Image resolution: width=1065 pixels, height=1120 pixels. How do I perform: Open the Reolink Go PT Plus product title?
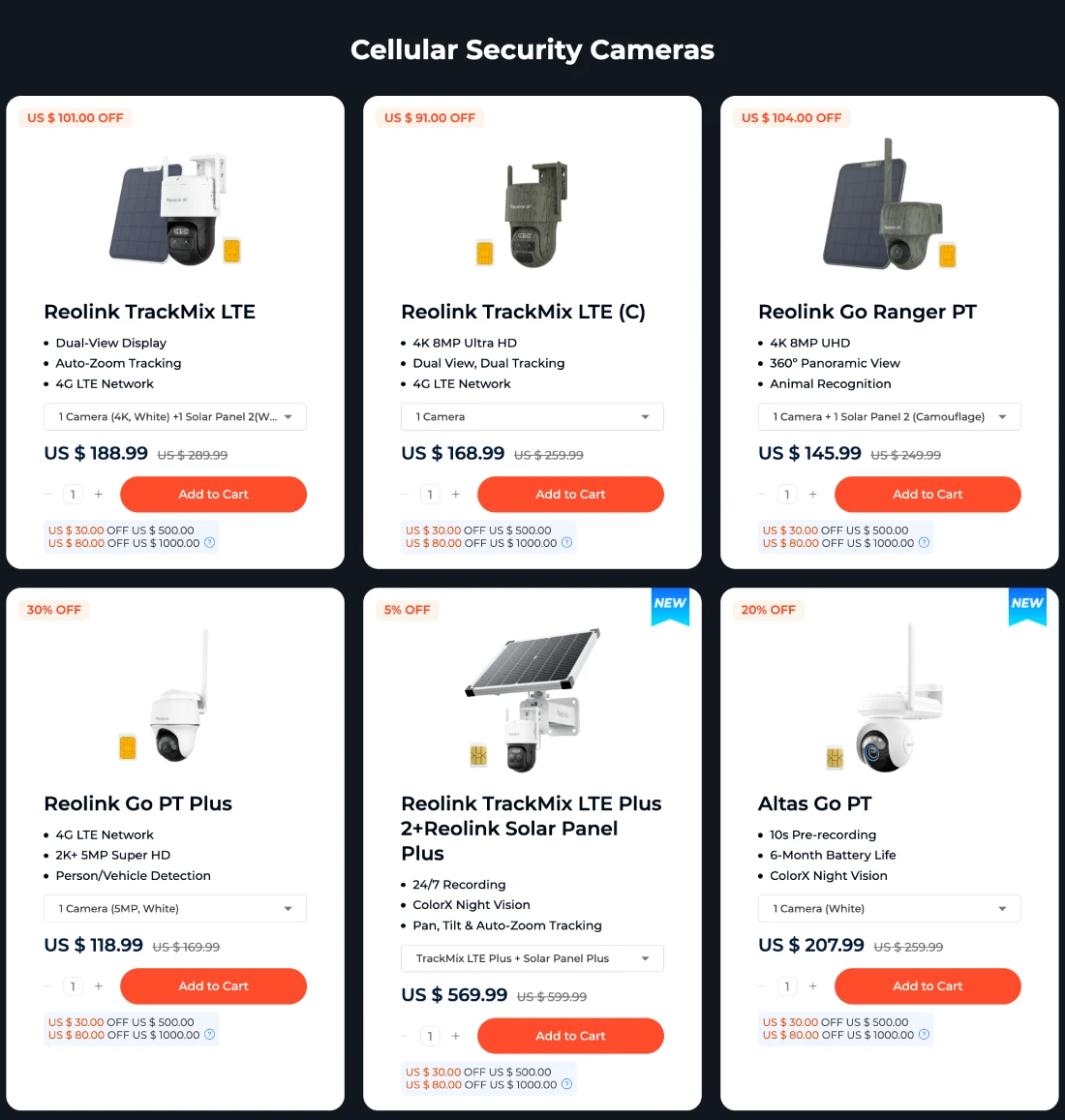click(x=138, y=803)
